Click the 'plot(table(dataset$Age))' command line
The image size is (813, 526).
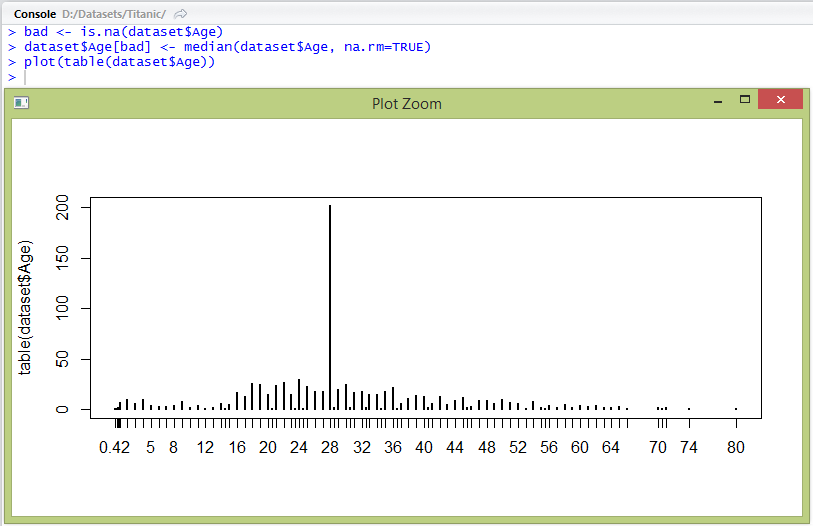pyautogui.click(x=119, y=62)
